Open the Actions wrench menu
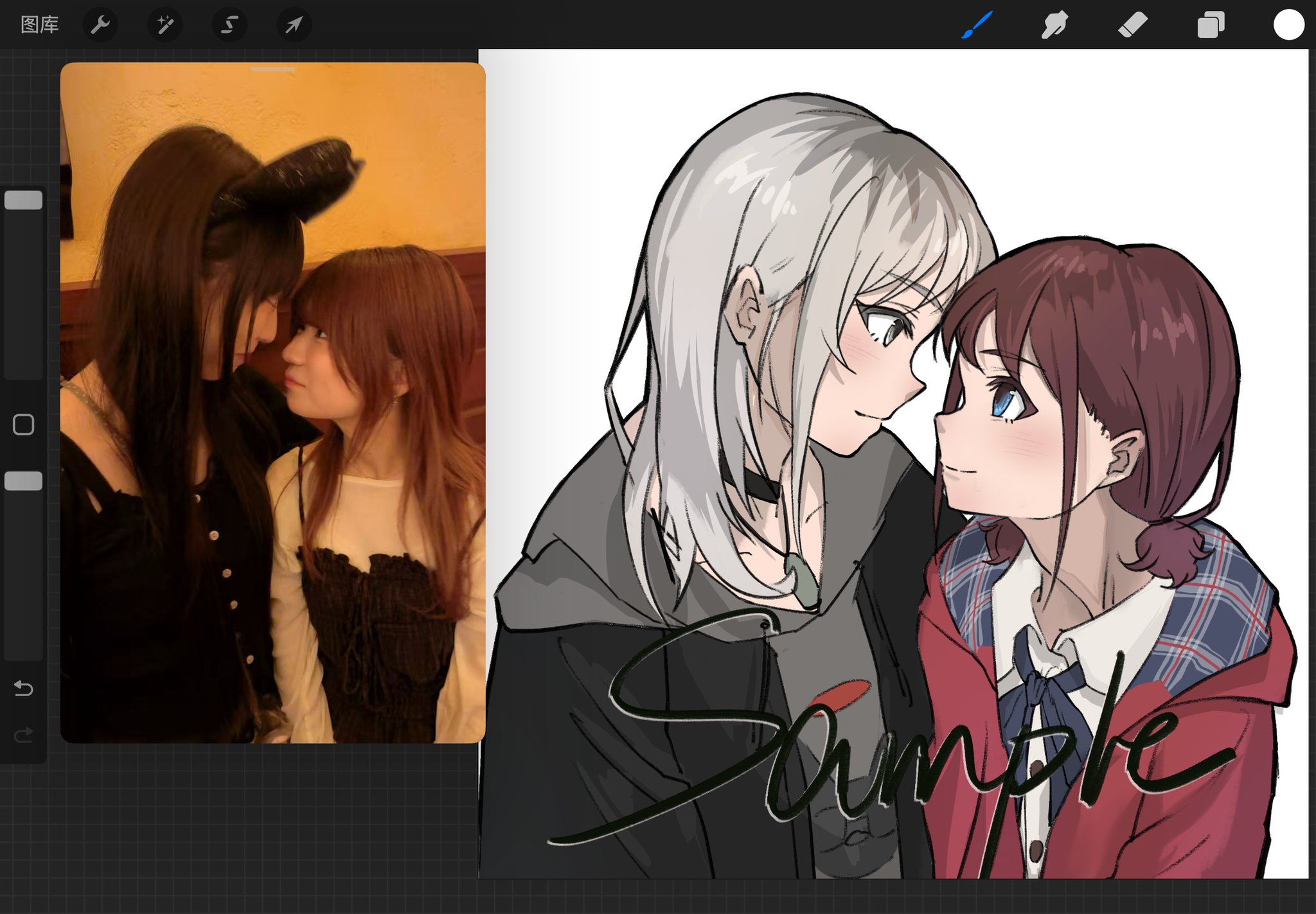The width and height of the screenshot is (1316, 914). pyautogui.click(x=100, y=25)
